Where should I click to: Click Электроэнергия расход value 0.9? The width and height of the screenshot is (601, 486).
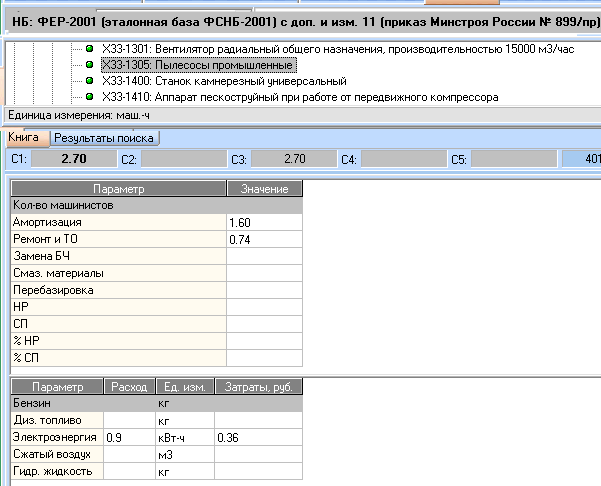[x=129, y=437]
